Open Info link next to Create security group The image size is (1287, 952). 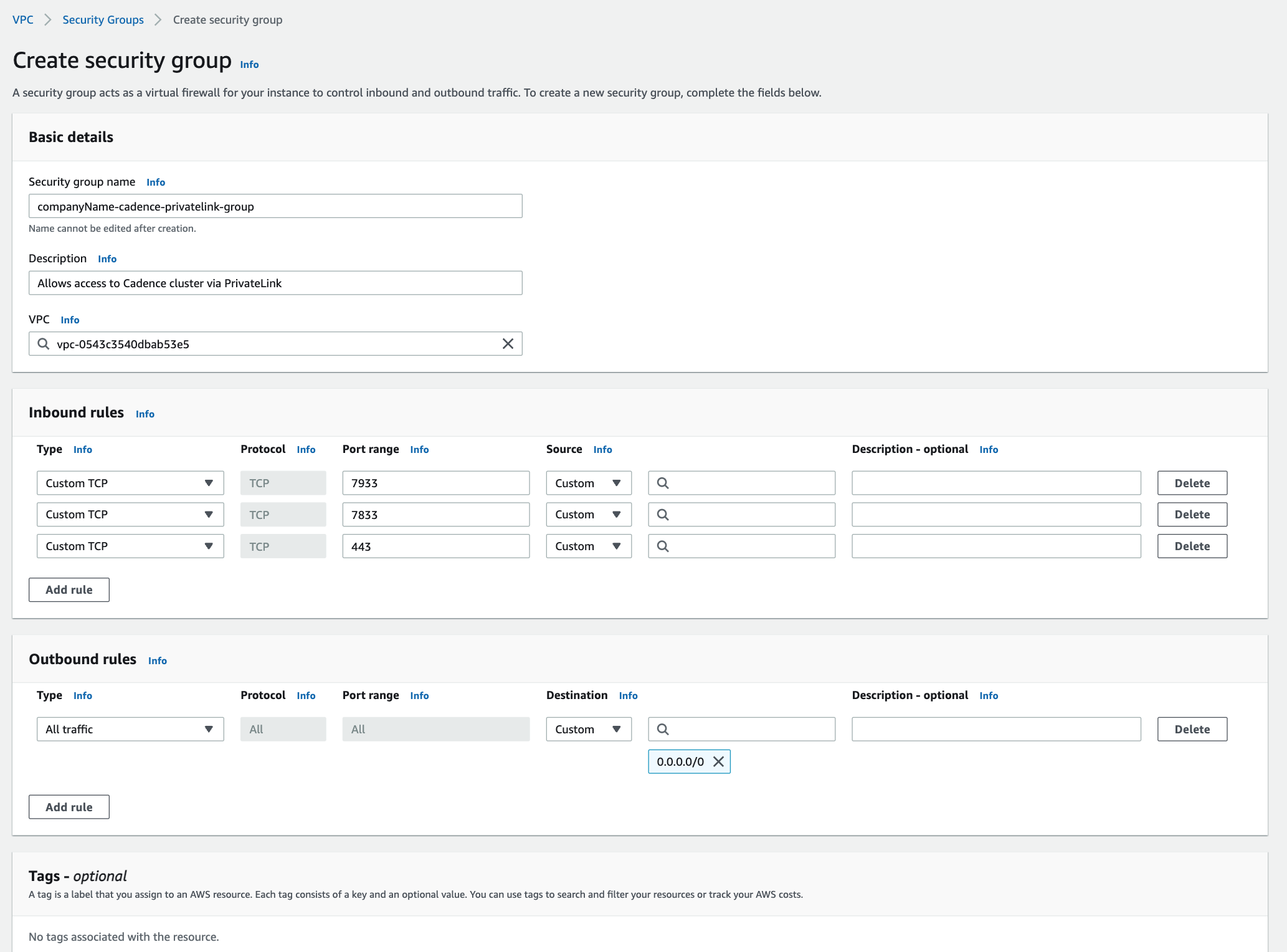249,65
